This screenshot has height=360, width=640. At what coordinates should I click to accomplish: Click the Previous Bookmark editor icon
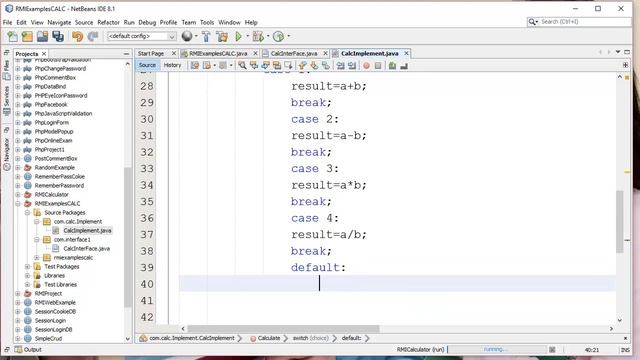[x=302, y=65]
